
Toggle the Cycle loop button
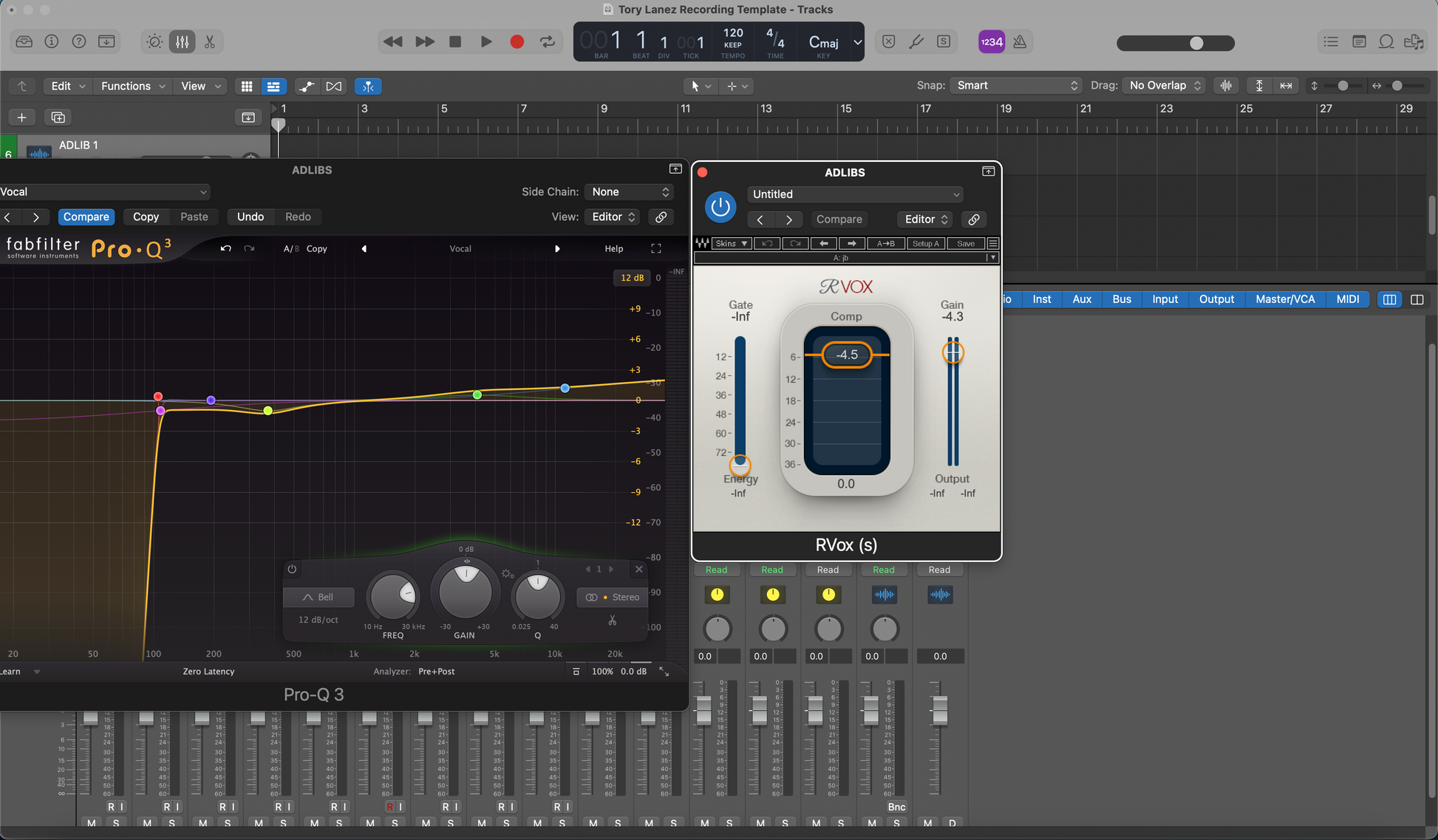pyautogui.click(x=548, y=42)
